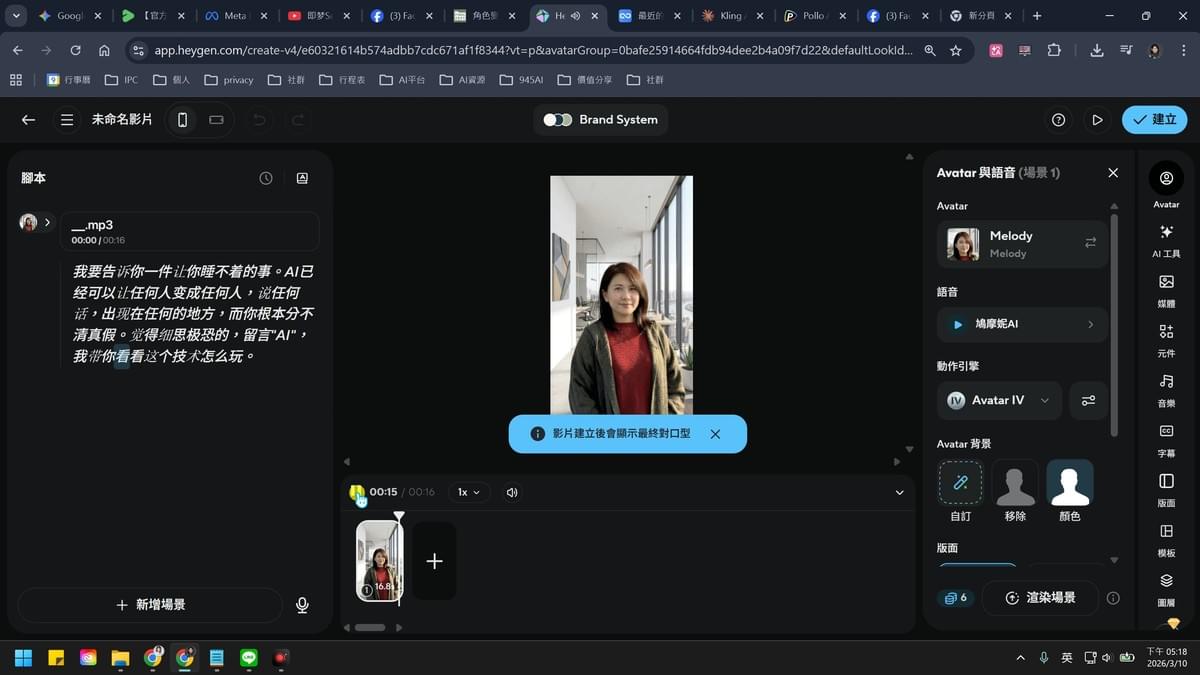Reload the browser page
This screenshot has width=1200, height=675.
point(75,50)
